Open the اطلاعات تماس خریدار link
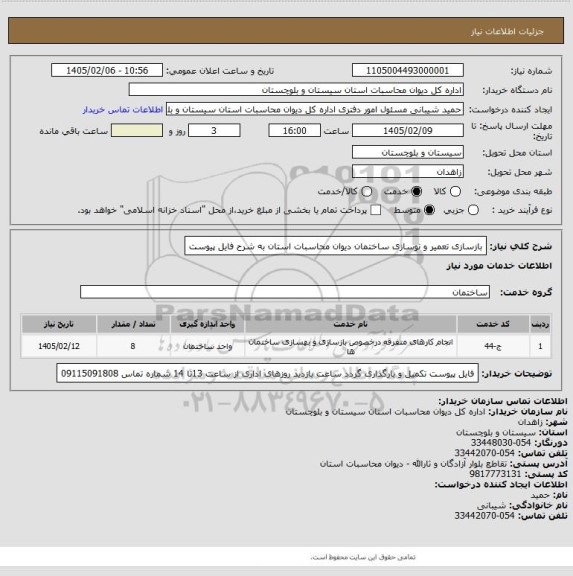Image resolution: width=573 pixels, height=576 pixels. [123, 110]
